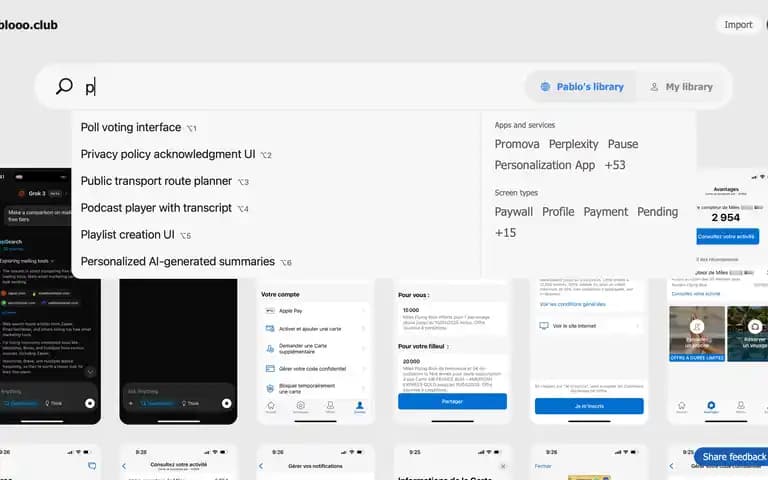
Task: Filter by the Perplexity app
Action: pyautogui.click(x=574, y=144)
